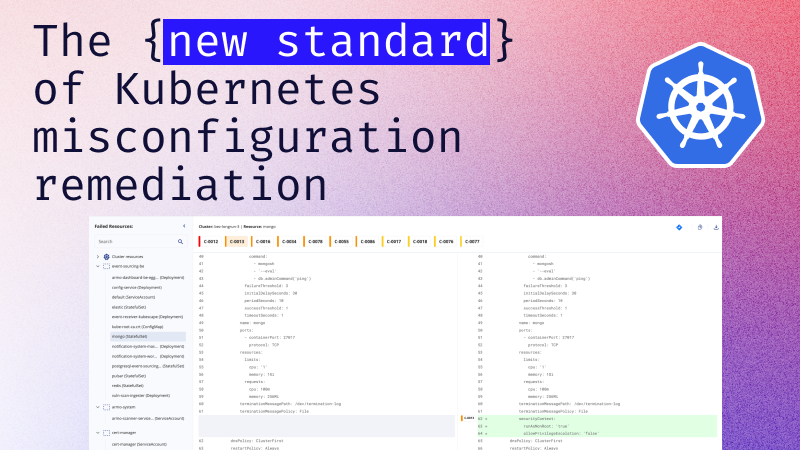Click the search magnifier icon
800x450 pixels.
(180, 241)
